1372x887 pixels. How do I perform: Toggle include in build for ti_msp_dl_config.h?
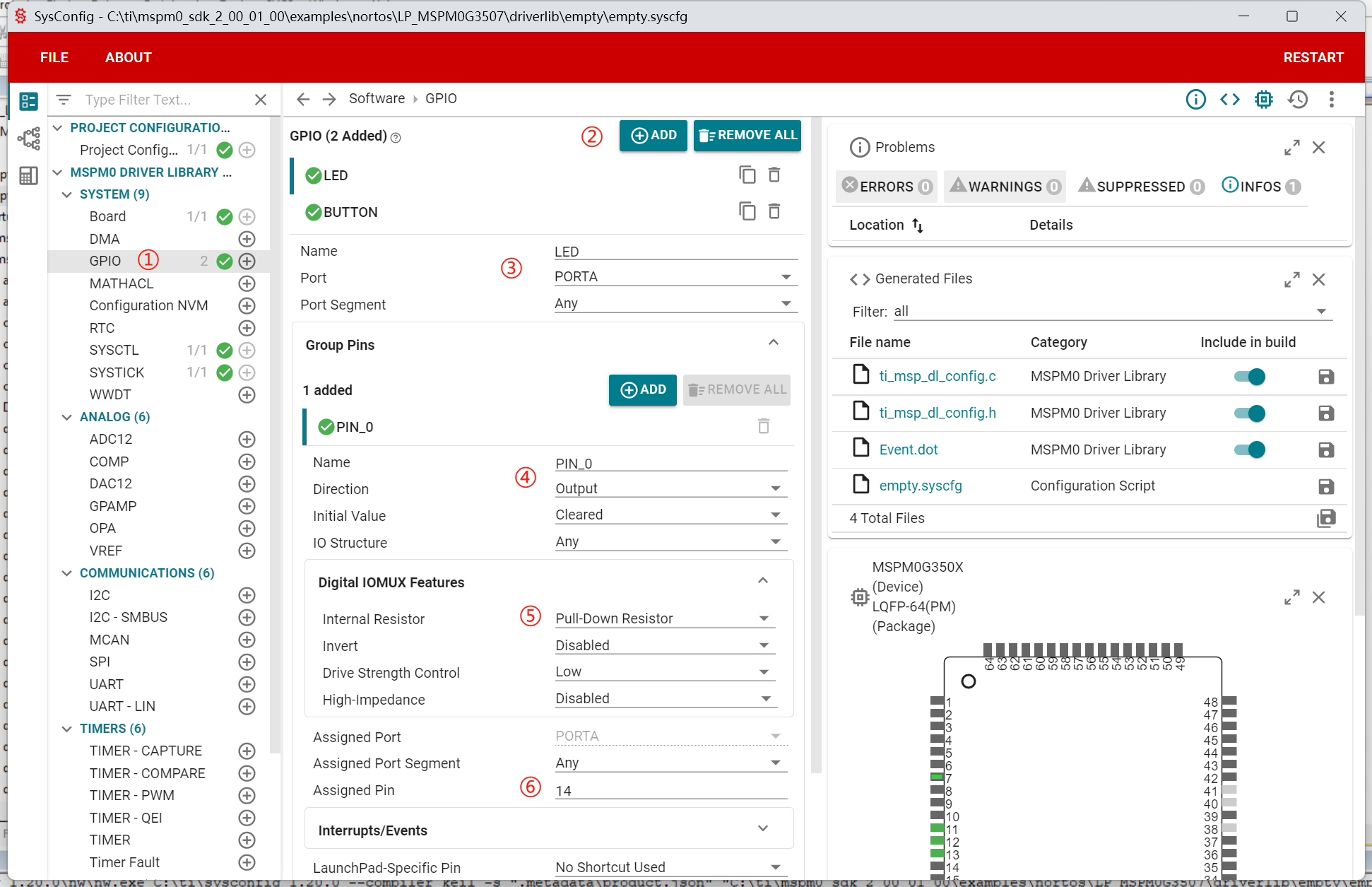[x=1249, y=413]
